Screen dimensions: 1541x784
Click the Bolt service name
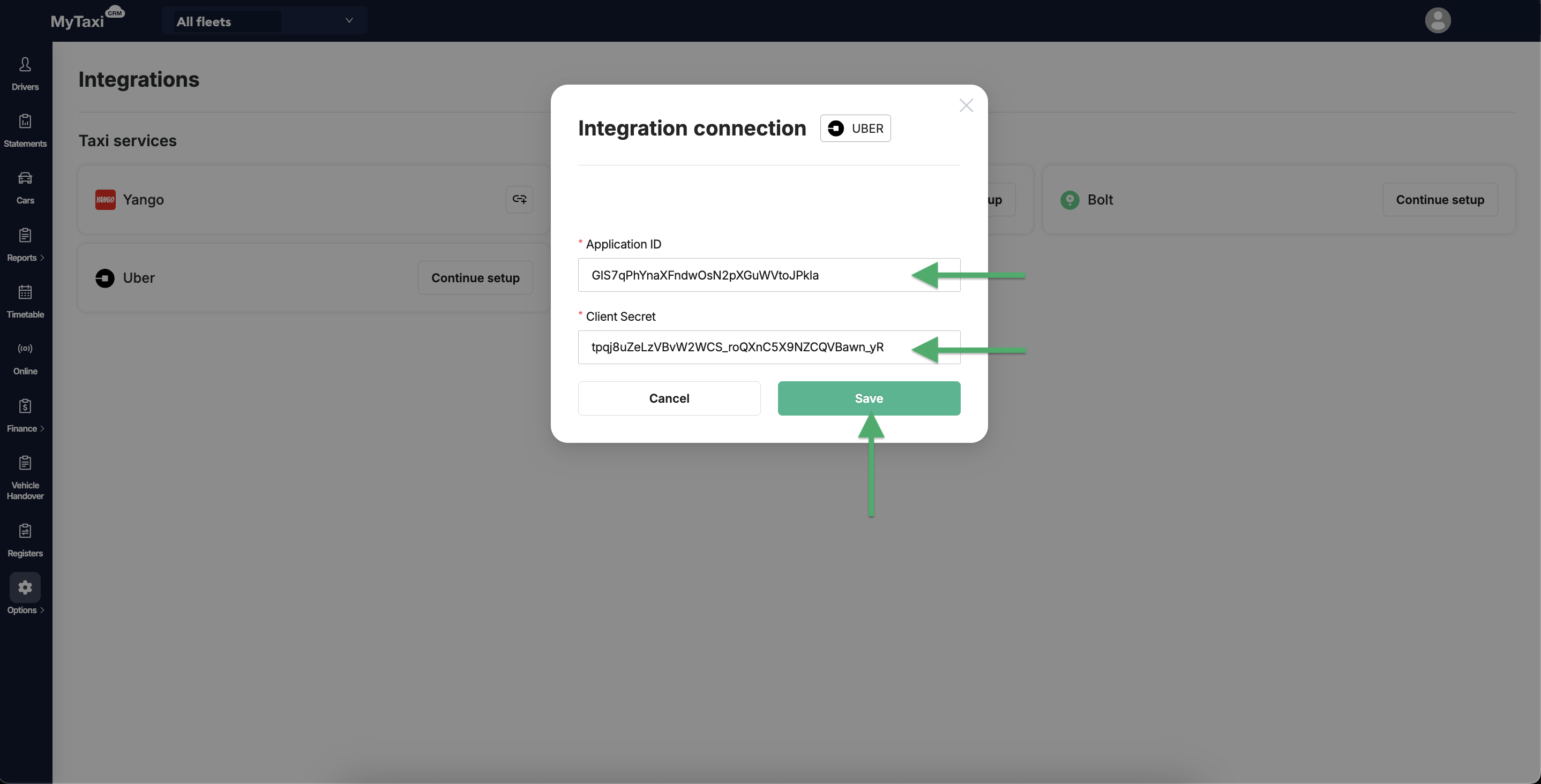1100,200
